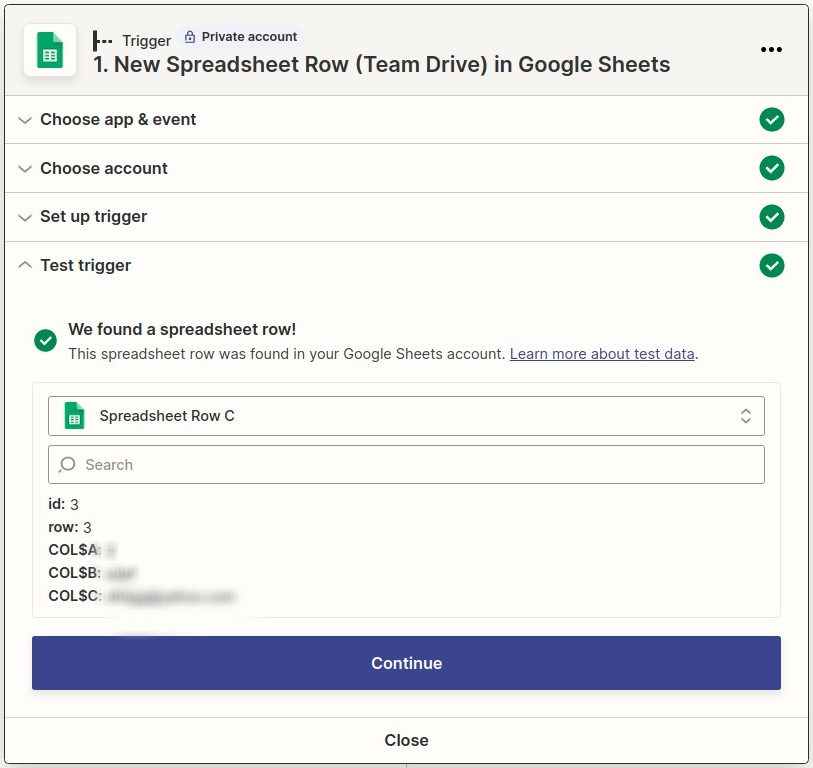Click the 'id: 3' data row

[x=63, y=504]
